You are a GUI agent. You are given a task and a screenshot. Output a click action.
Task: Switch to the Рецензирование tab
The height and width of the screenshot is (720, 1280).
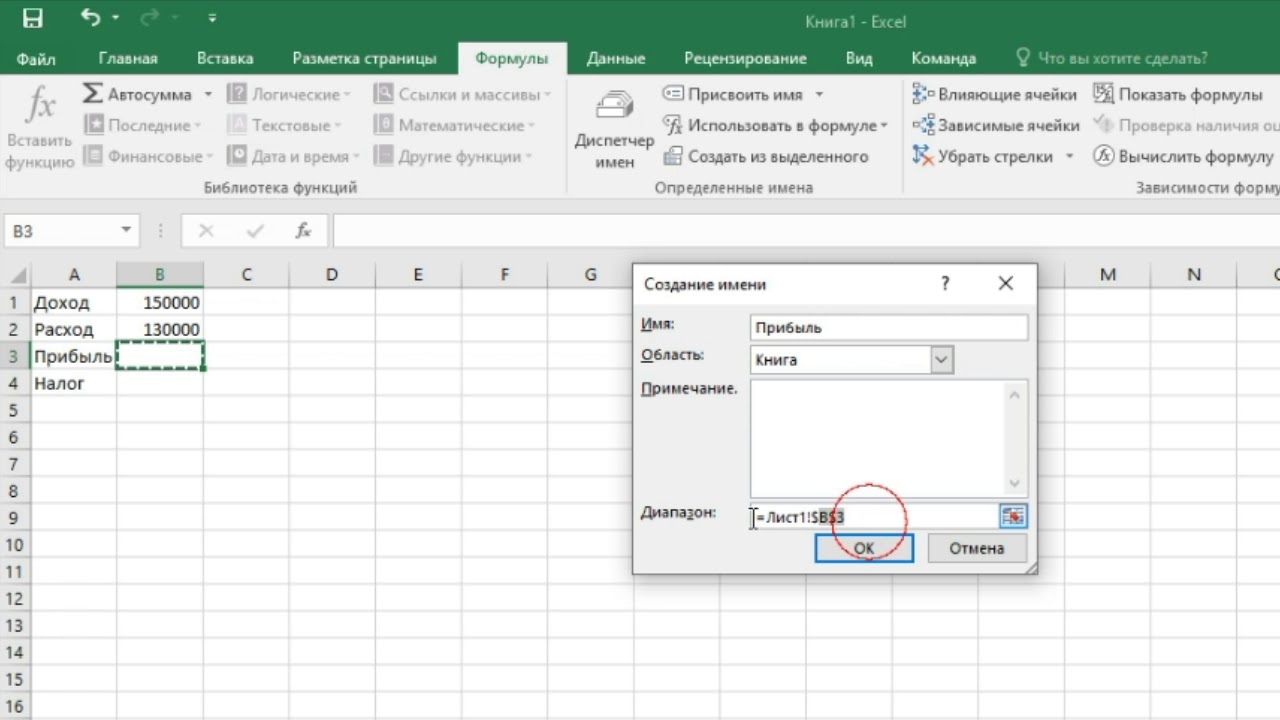(x=745, y=58)
